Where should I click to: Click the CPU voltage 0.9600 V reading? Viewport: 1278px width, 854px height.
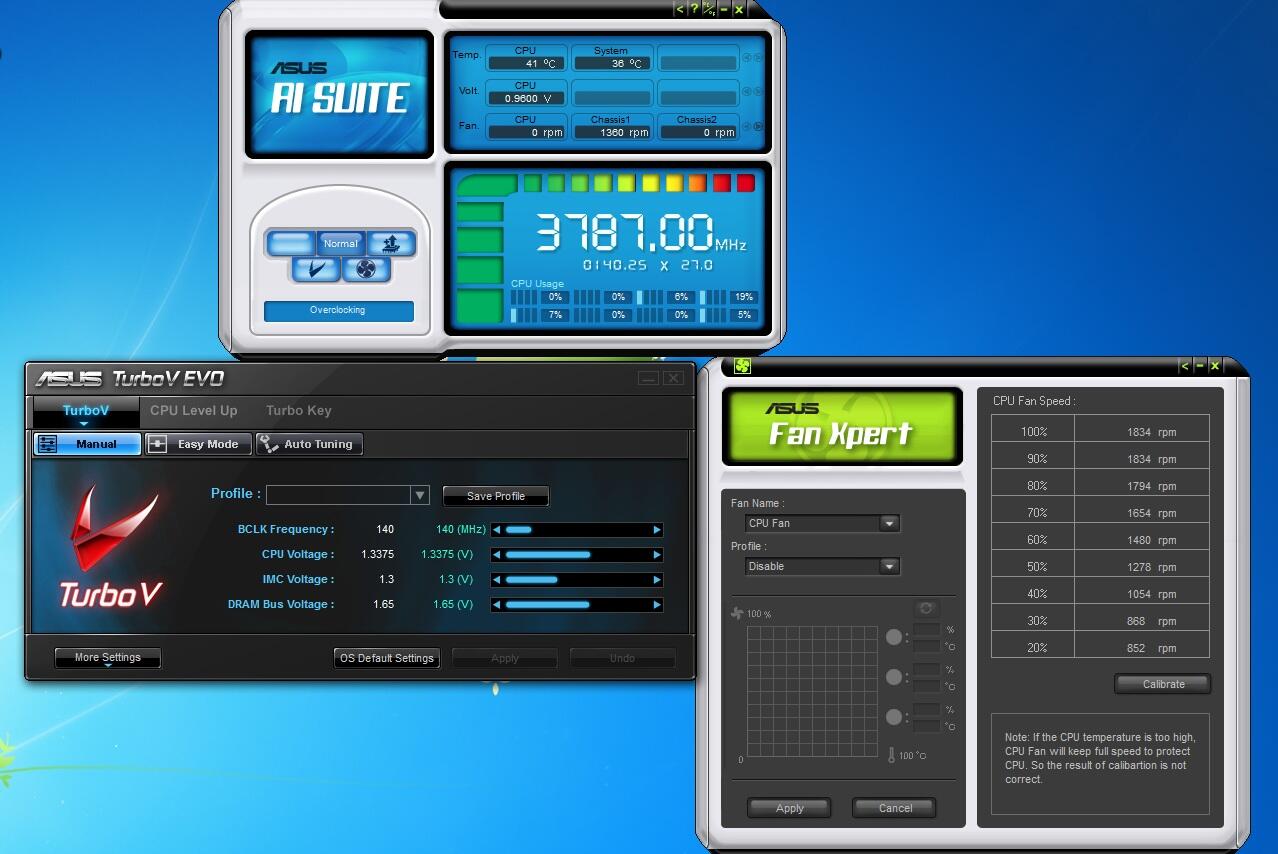526,98
